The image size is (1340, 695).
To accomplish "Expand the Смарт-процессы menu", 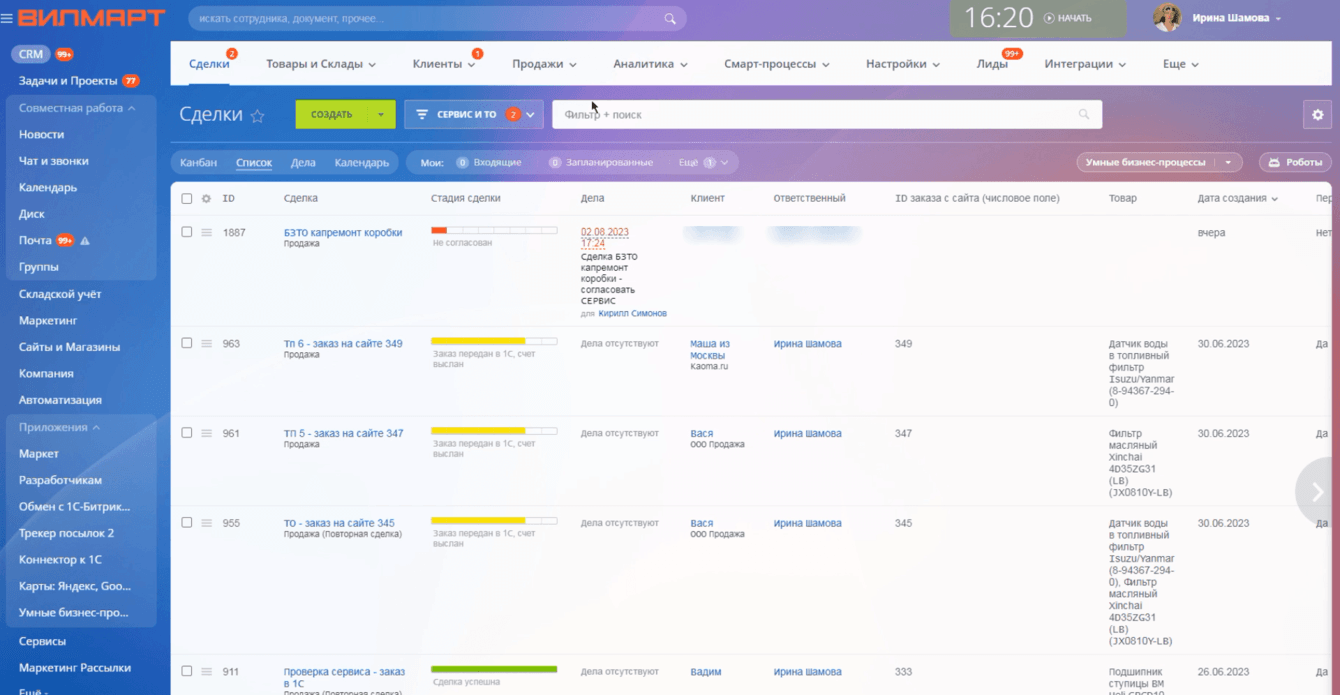I will pyautogui.click(x=777, y=64).
